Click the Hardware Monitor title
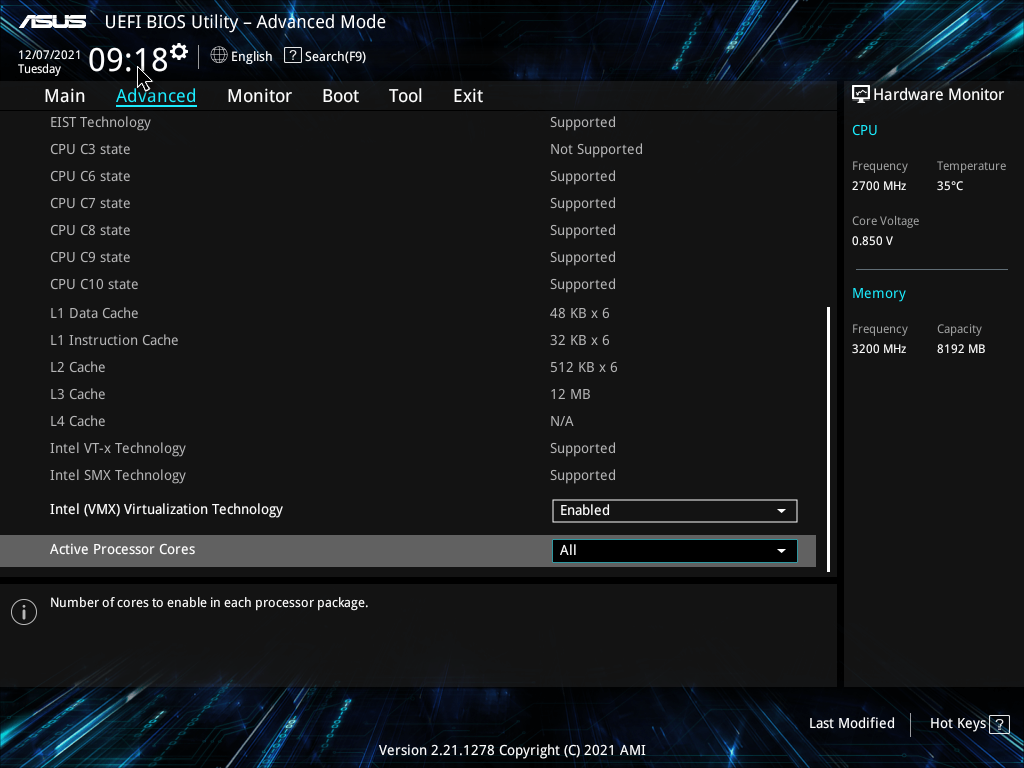This screenshot has width=1024, height=768. pos(938,95)
